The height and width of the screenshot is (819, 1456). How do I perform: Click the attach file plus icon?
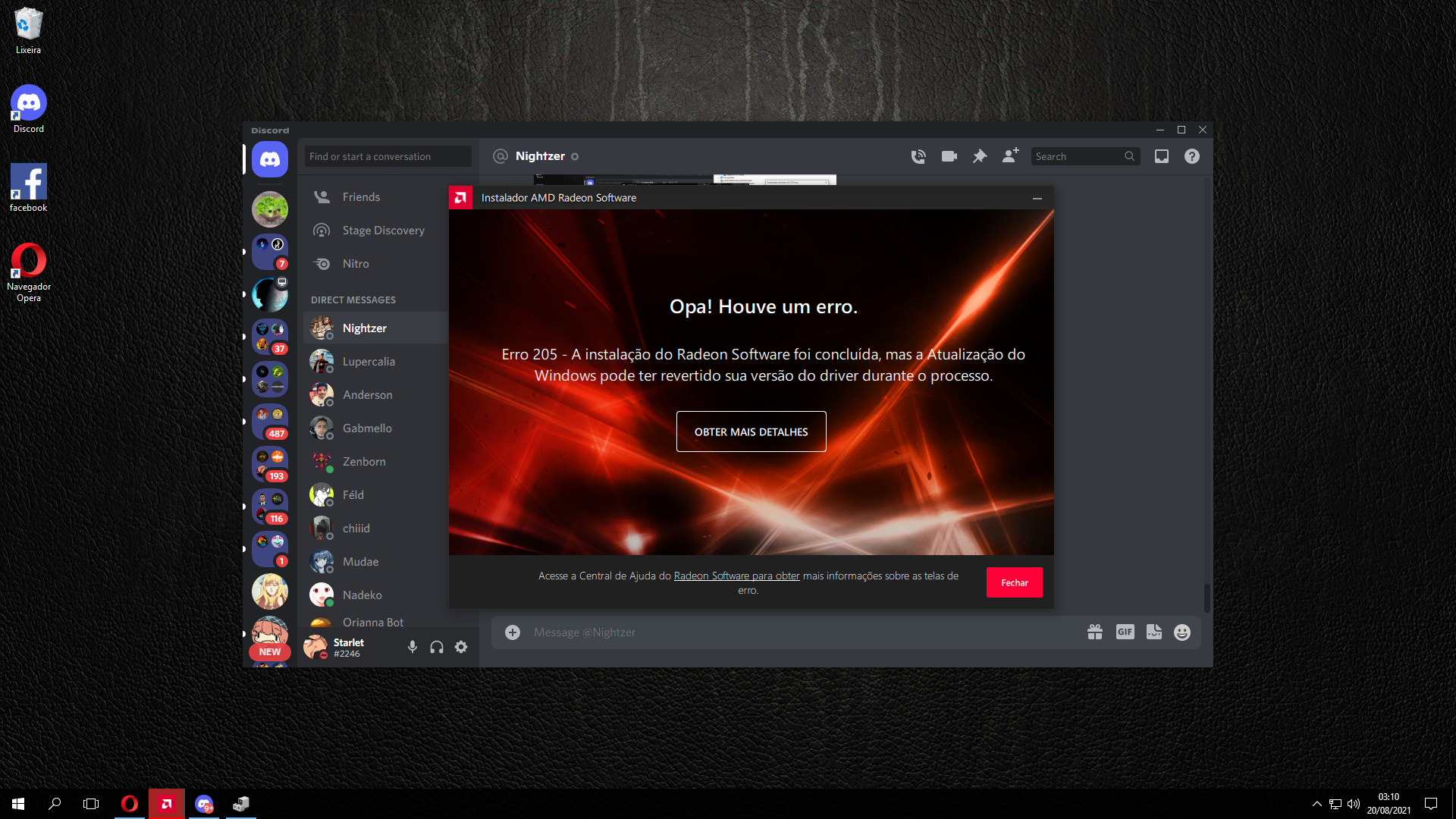point(513,632)
